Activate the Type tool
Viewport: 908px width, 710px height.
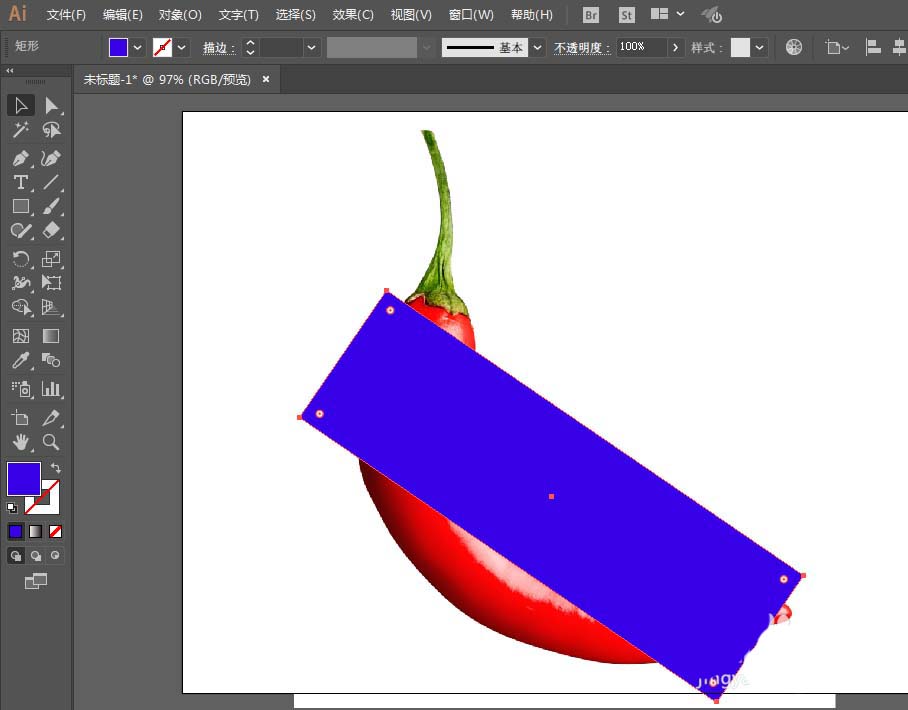[21, 182]
